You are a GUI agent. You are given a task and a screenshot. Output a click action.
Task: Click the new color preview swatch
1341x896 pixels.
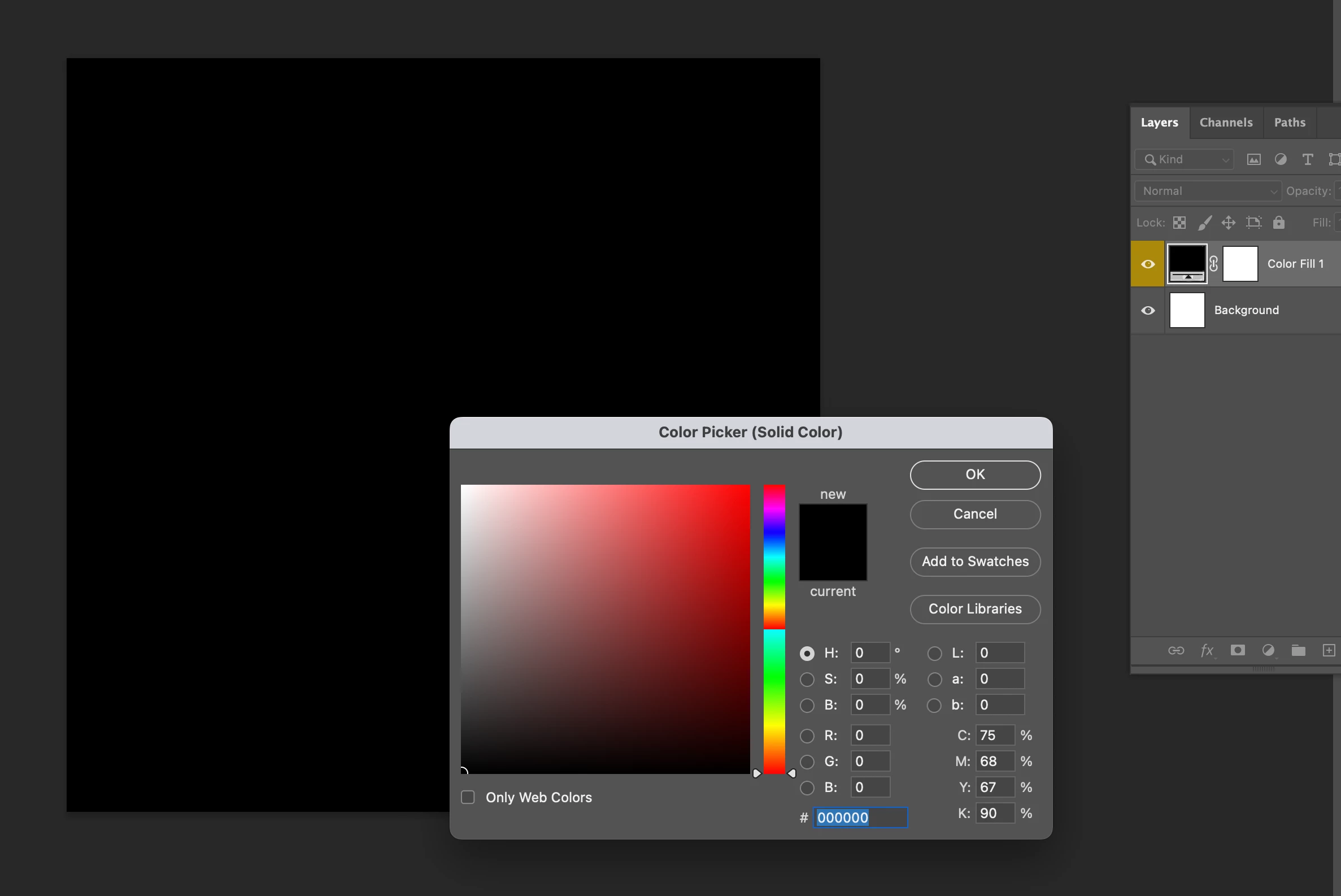coord(833,523)
